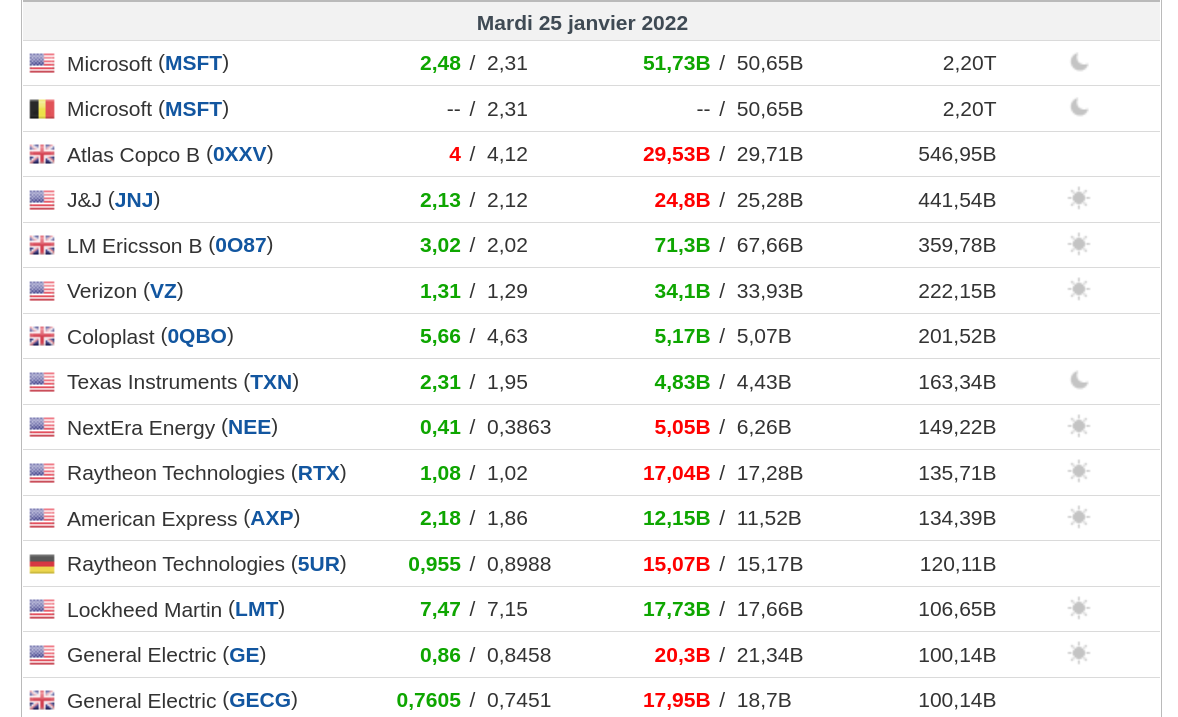The width and height of the screenshot is (1178, 717).
Task: Click the sun icon in the J&J row
Action: tap(1078, 199)
